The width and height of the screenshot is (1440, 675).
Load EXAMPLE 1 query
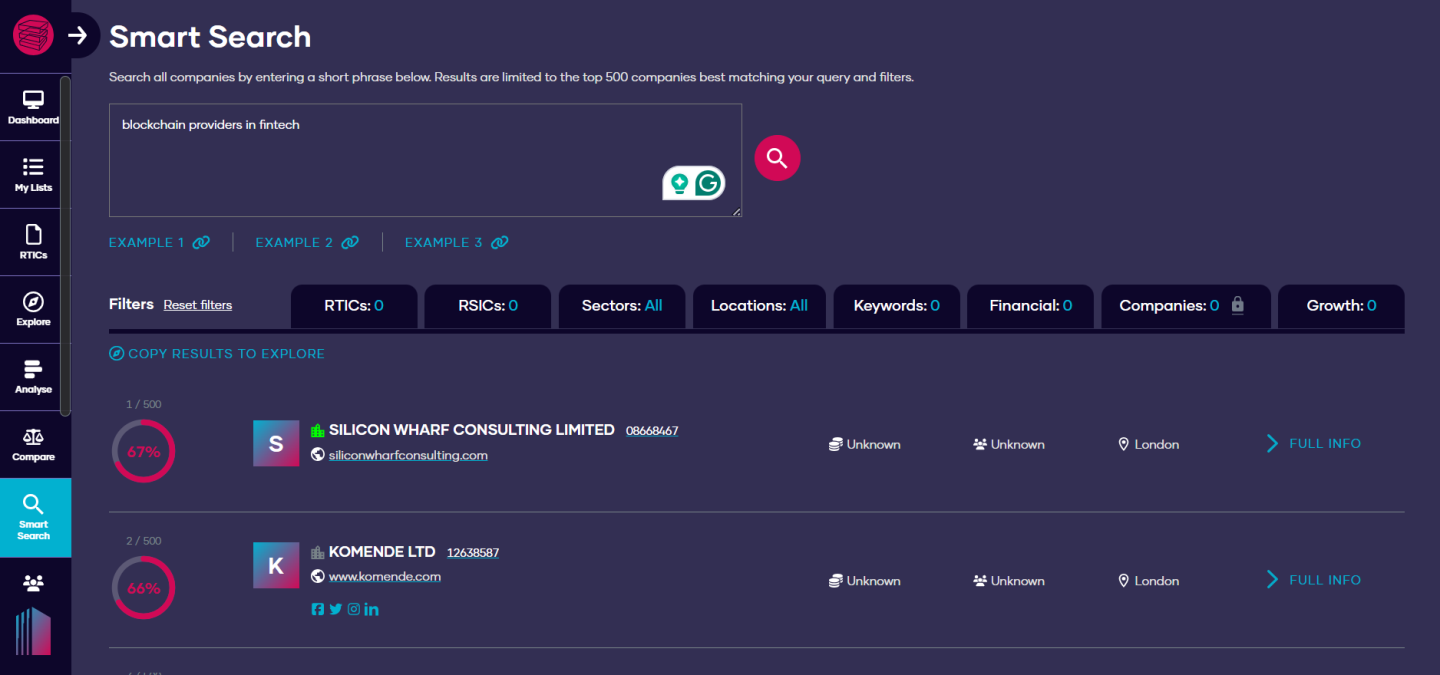point(159,242)
